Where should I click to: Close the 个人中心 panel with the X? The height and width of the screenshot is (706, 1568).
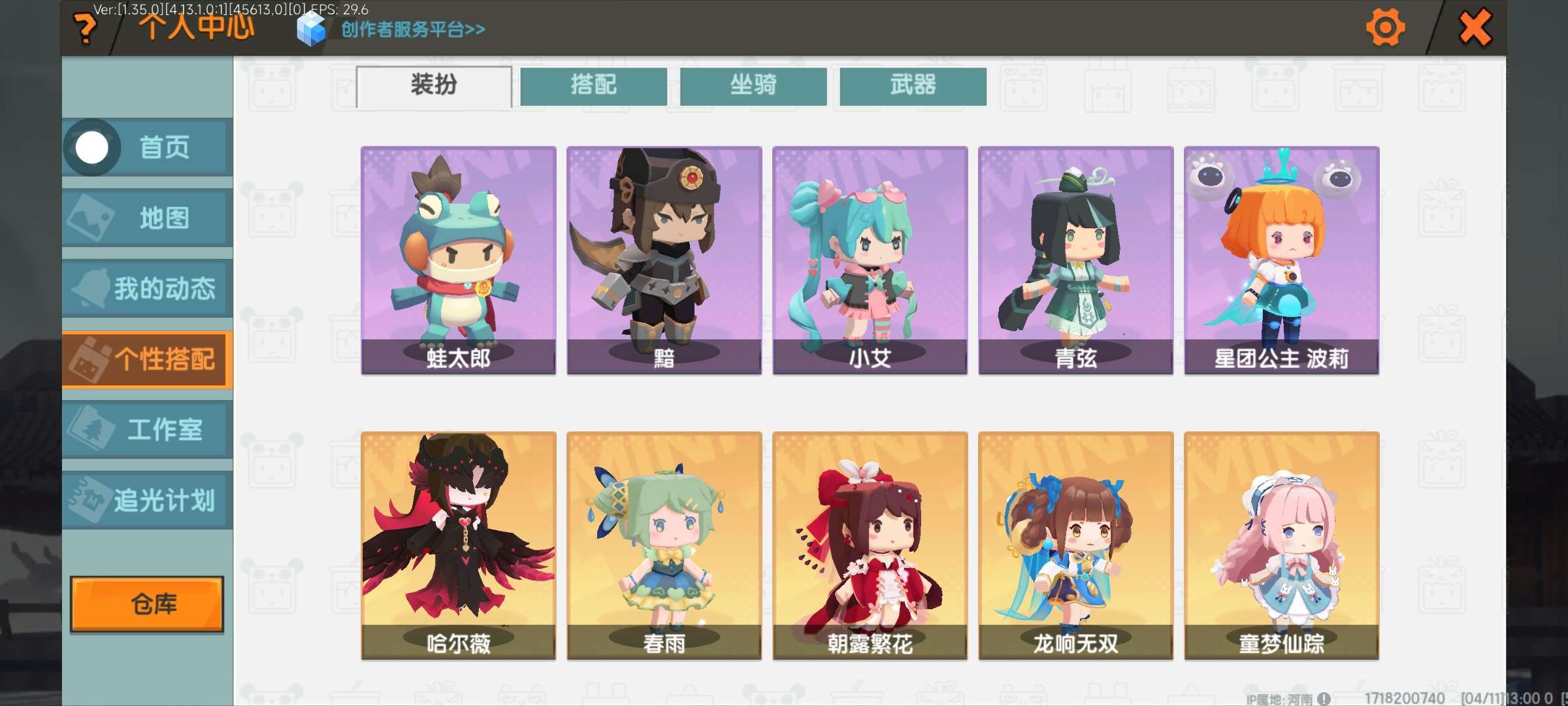click(1475, 27)
